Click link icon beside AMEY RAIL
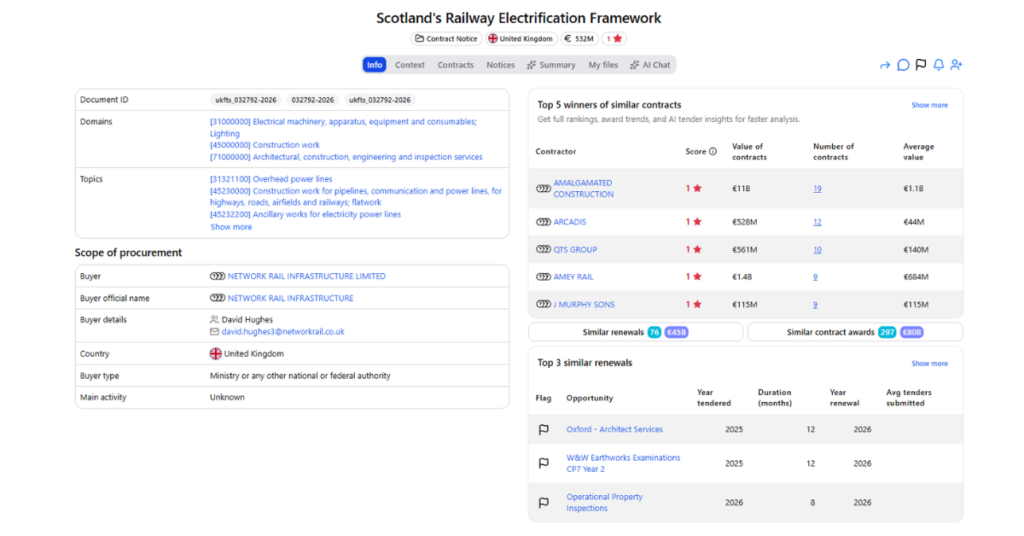This screenshot has height=536, width=1024. pyautogui.click(x=543, y=277)
